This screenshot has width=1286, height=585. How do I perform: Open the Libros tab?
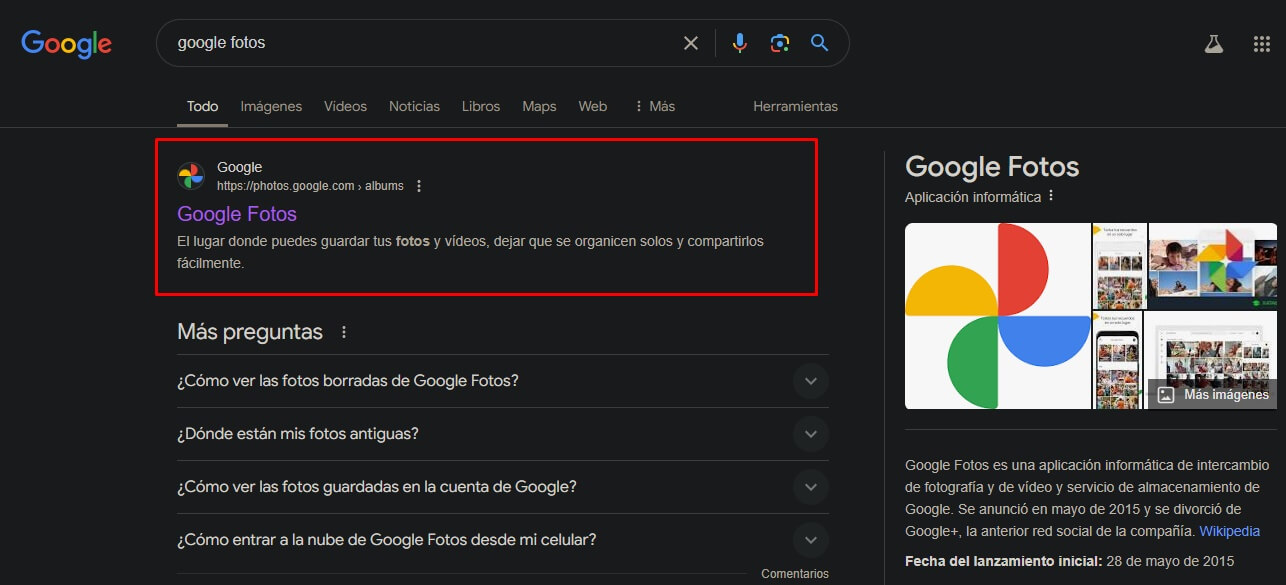click(481, 106)
